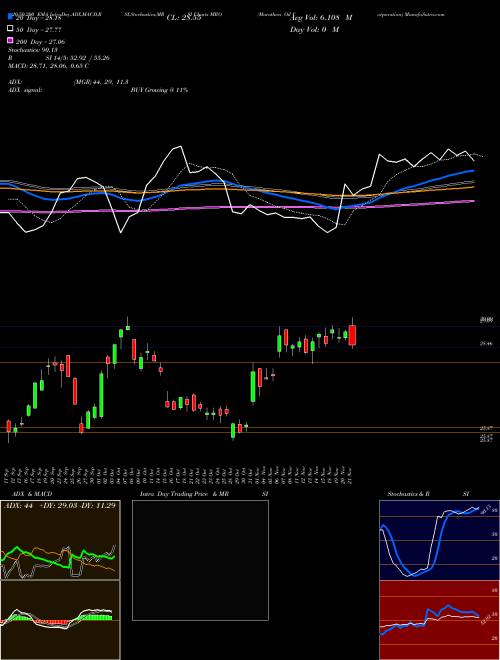The height and width of the screenshot is (660, 500).
Task: Click the blue 20 Day EMA legend swatch
Action: (10, 17)
